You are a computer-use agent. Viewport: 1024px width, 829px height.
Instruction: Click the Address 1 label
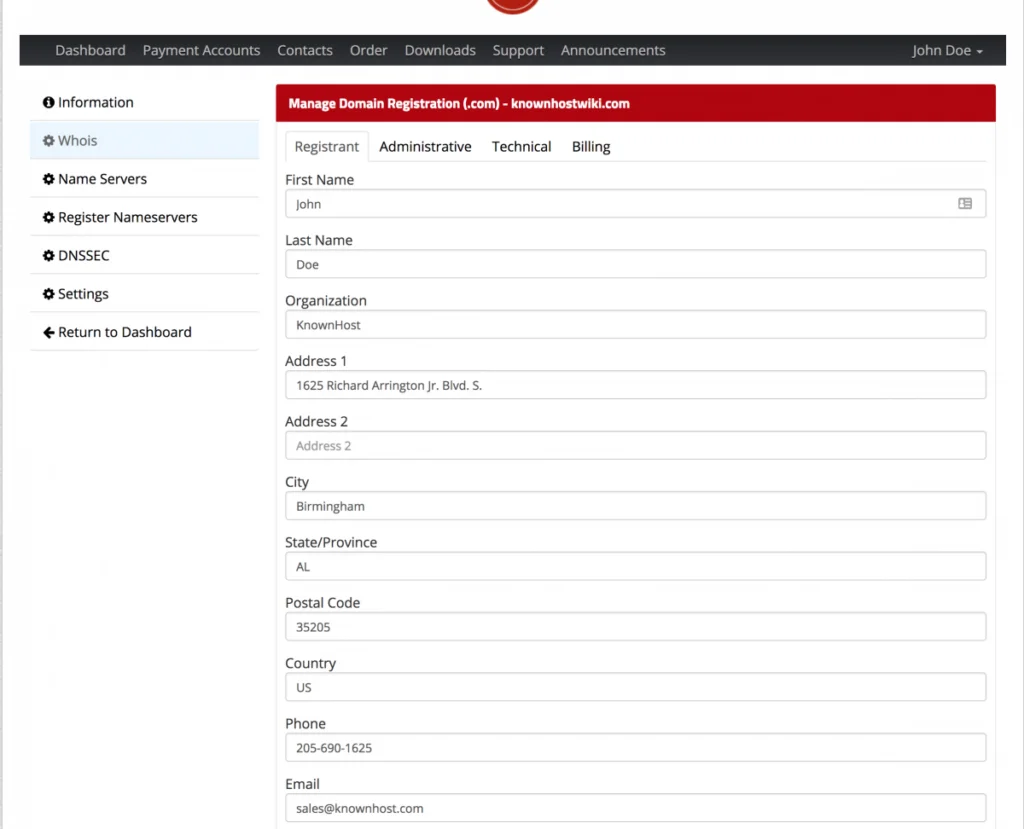tap(316, 361)
